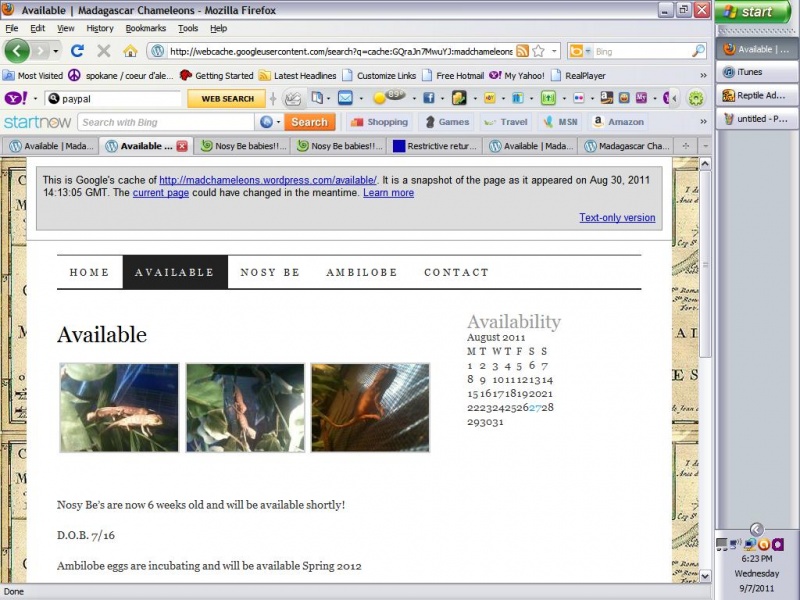Click the orange startnow Search button
Viewport: 800px width, 600px height.
309,122
